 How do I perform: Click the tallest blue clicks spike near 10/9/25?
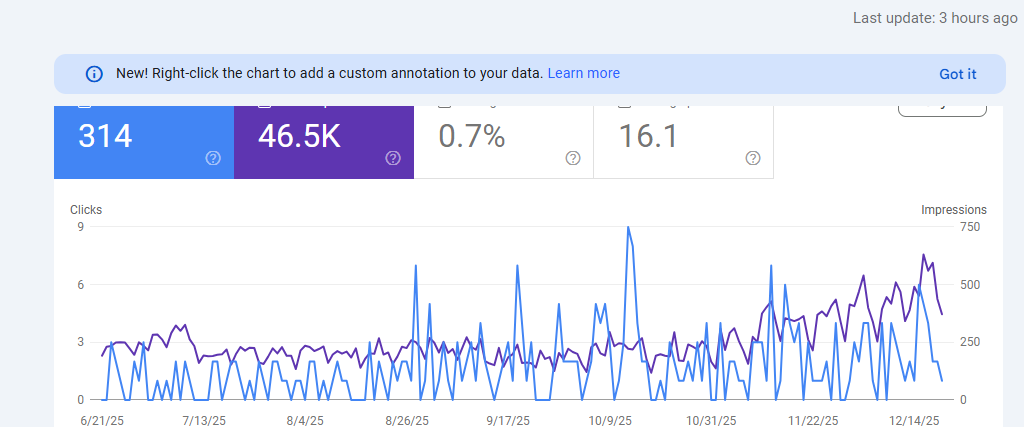pos(628,227)
